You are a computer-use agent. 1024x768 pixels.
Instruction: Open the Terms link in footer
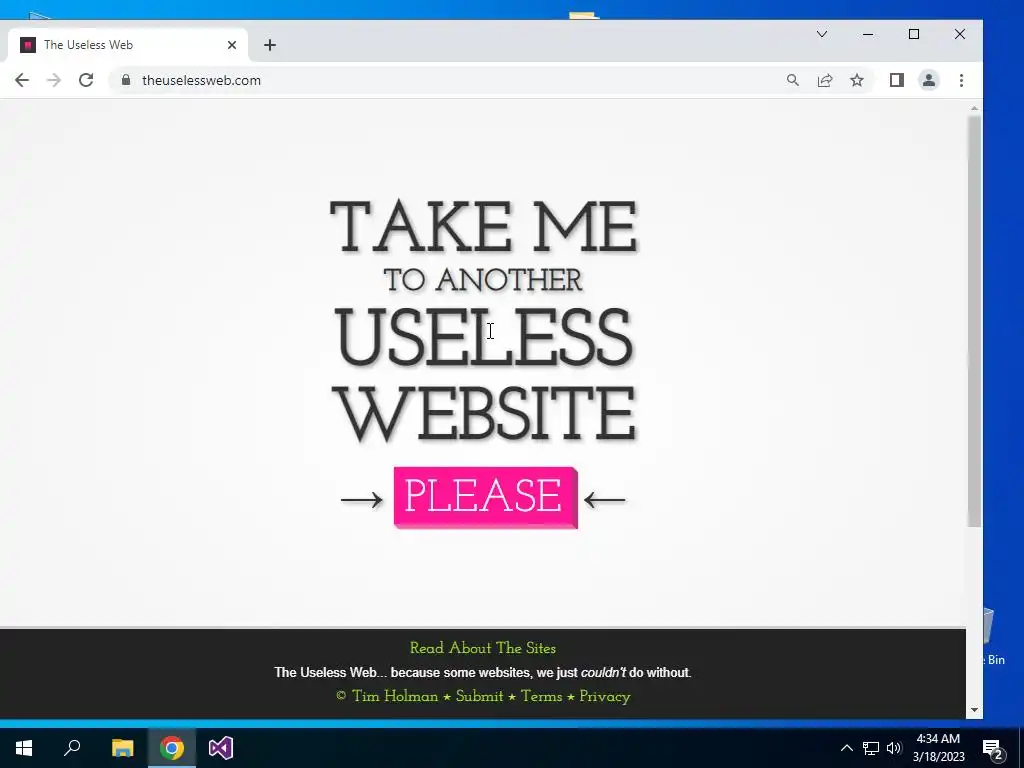(x=541, y=696)
